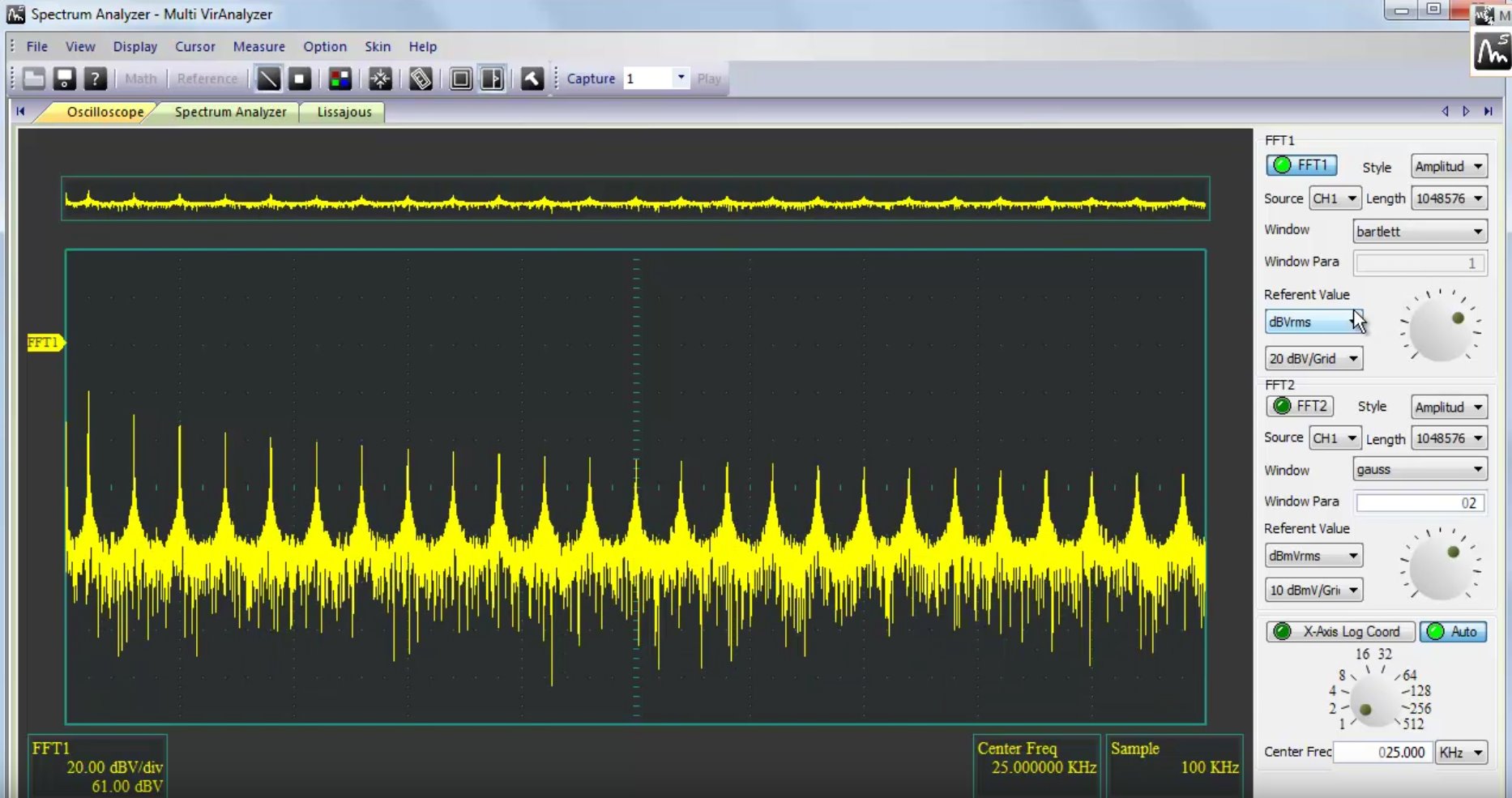Click the save disk icon

pyautogui.click(x=65, y=79)
